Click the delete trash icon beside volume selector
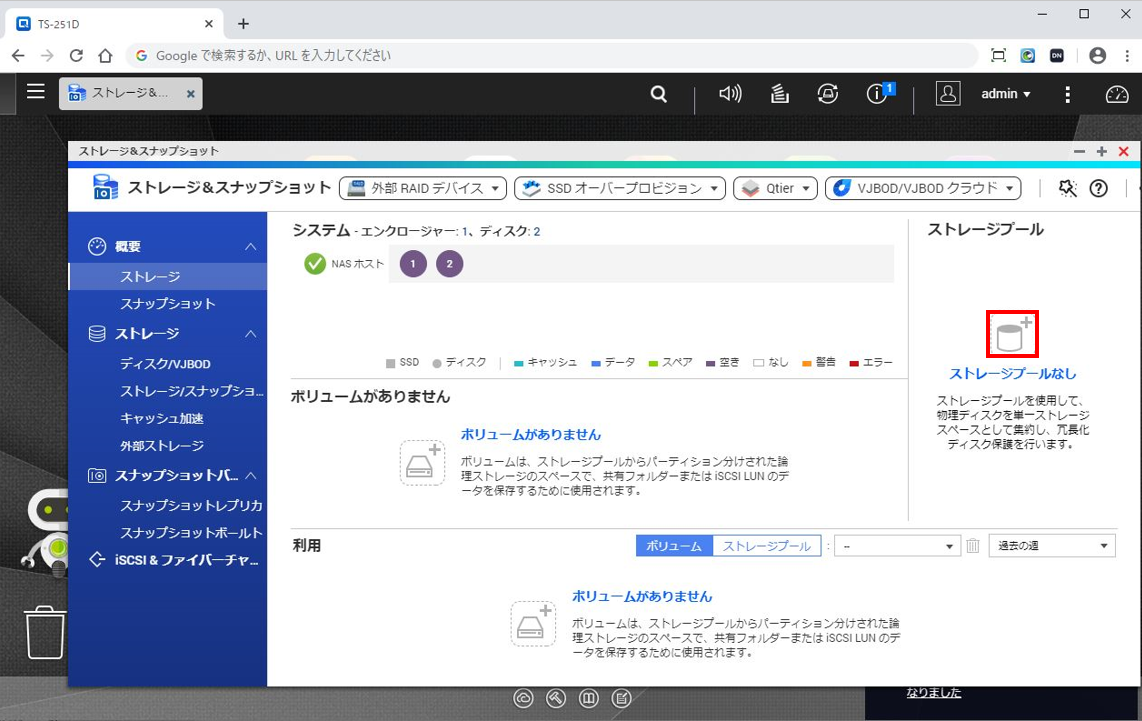The height and width of the screenshot is (721, 1142). (972, 546)
